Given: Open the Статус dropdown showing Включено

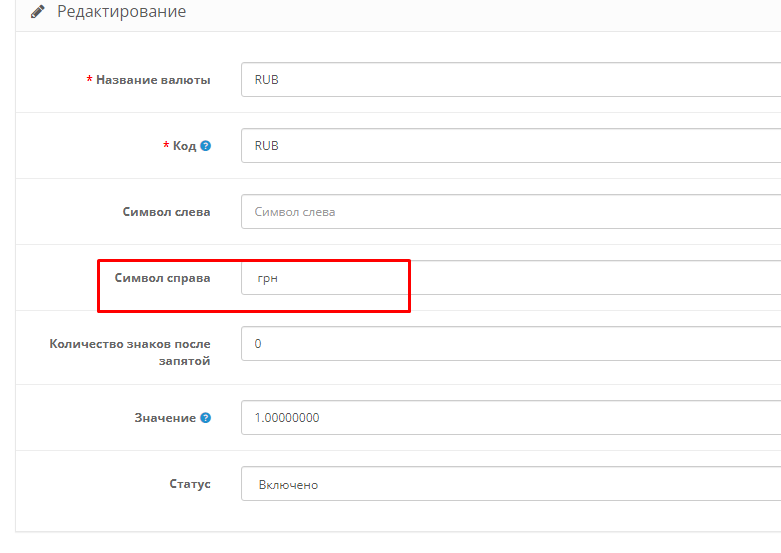Looking at the screenshot, I should [x=510, y=484].
